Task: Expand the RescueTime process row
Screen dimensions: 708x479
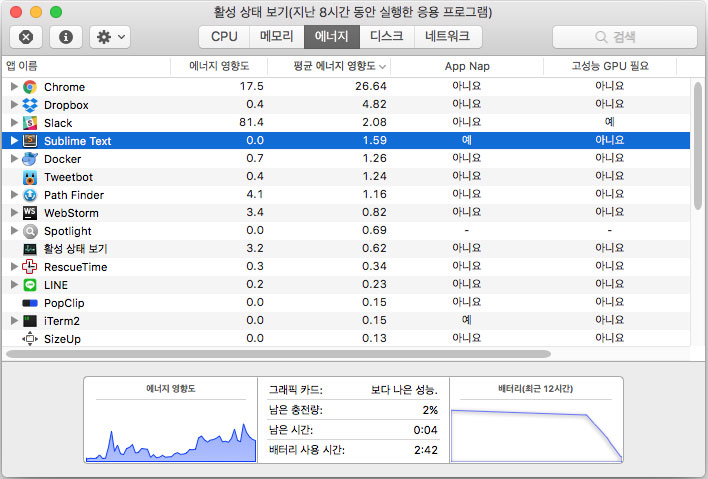Action: (x=14, y=266)
